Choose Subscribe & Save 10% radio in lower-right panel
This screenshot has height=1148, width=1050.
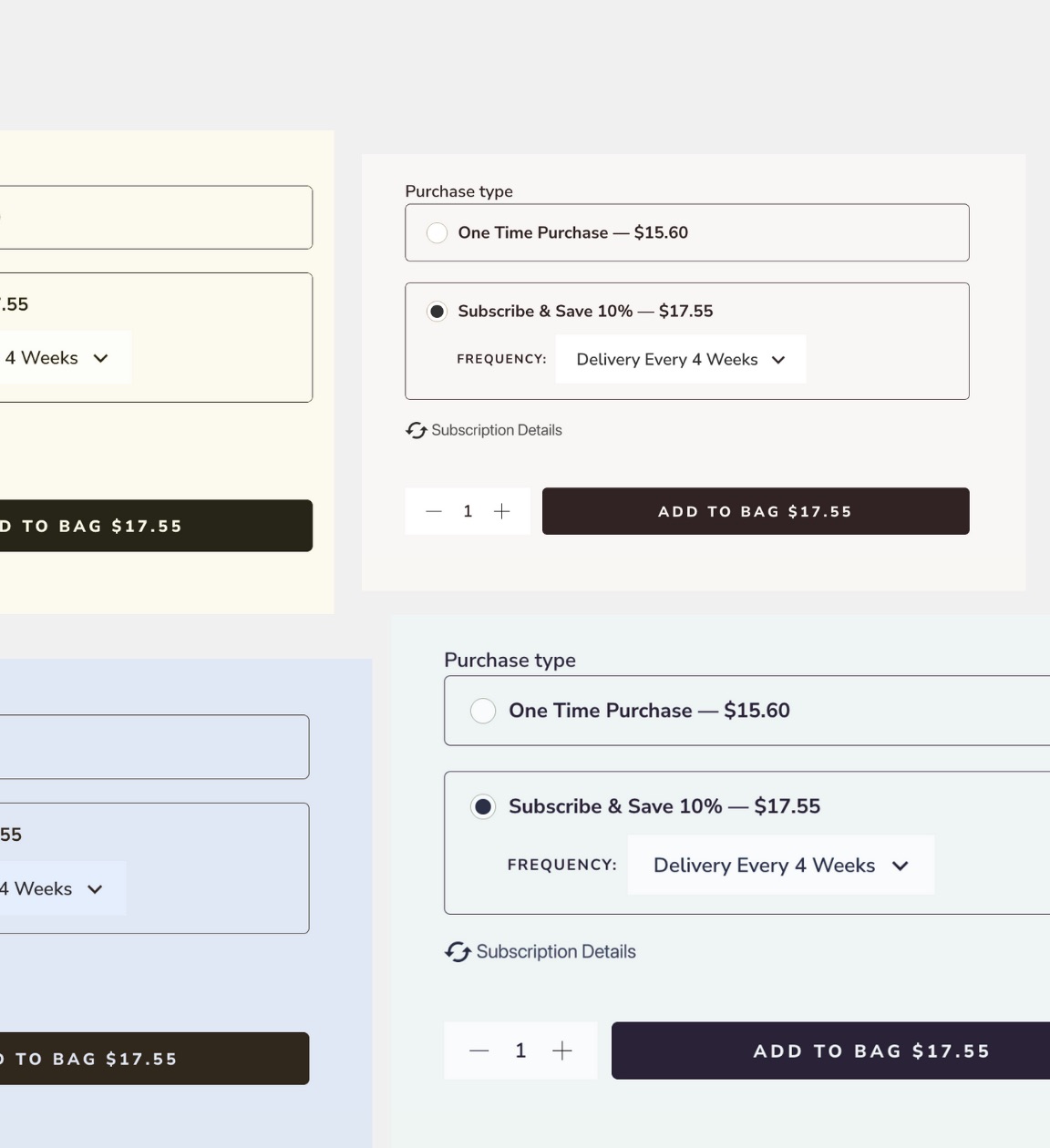pos(483,806)
